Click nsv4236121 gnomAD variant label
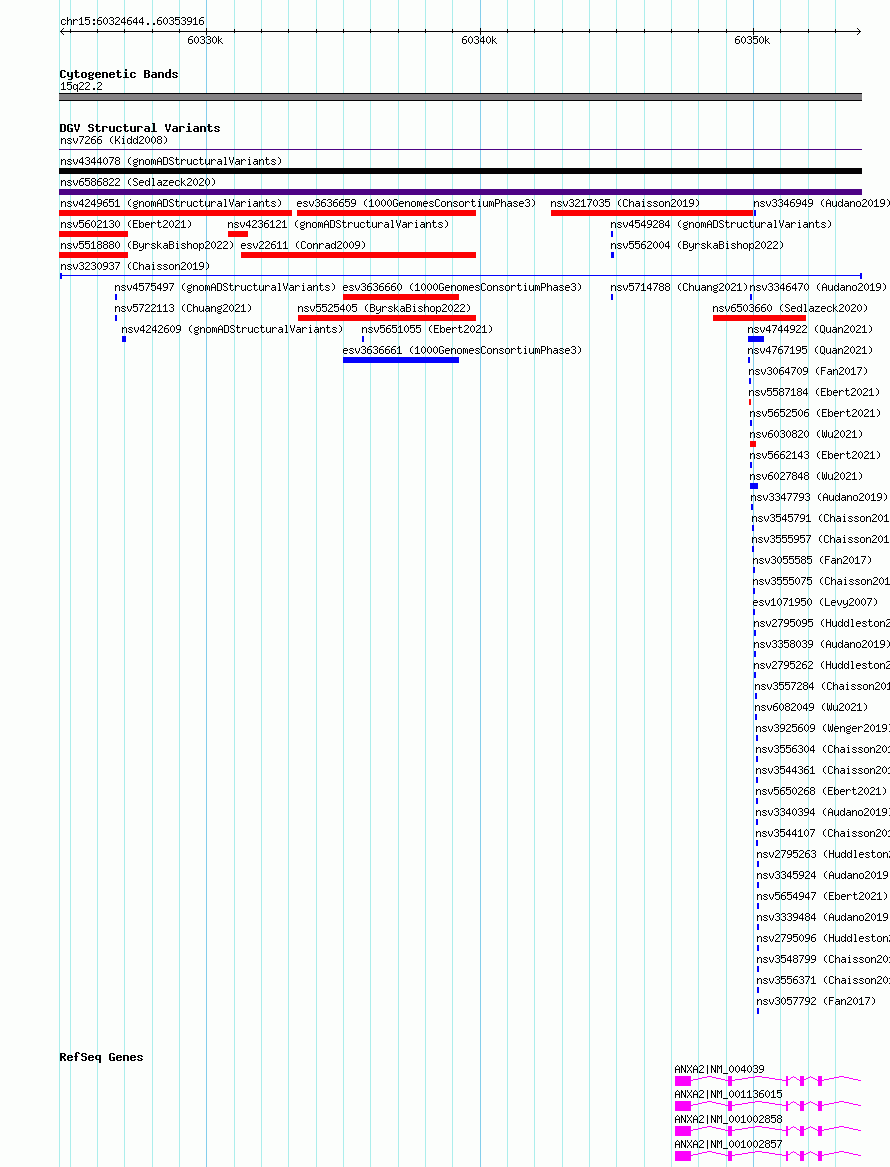This screenshot has width=890, height=1167. point(338,224)
